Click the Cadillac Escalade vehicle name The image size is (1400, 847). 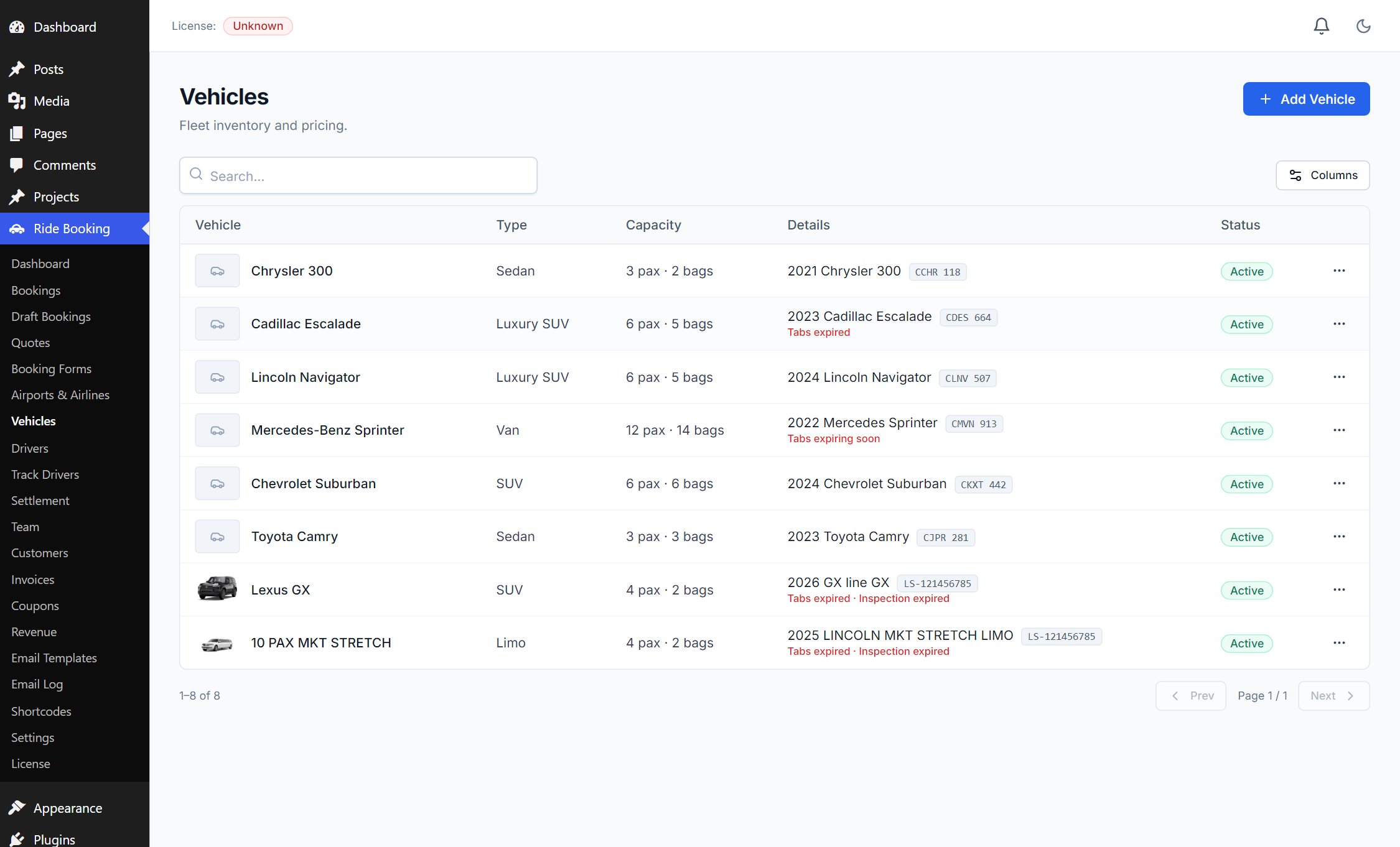pos(306,324)
